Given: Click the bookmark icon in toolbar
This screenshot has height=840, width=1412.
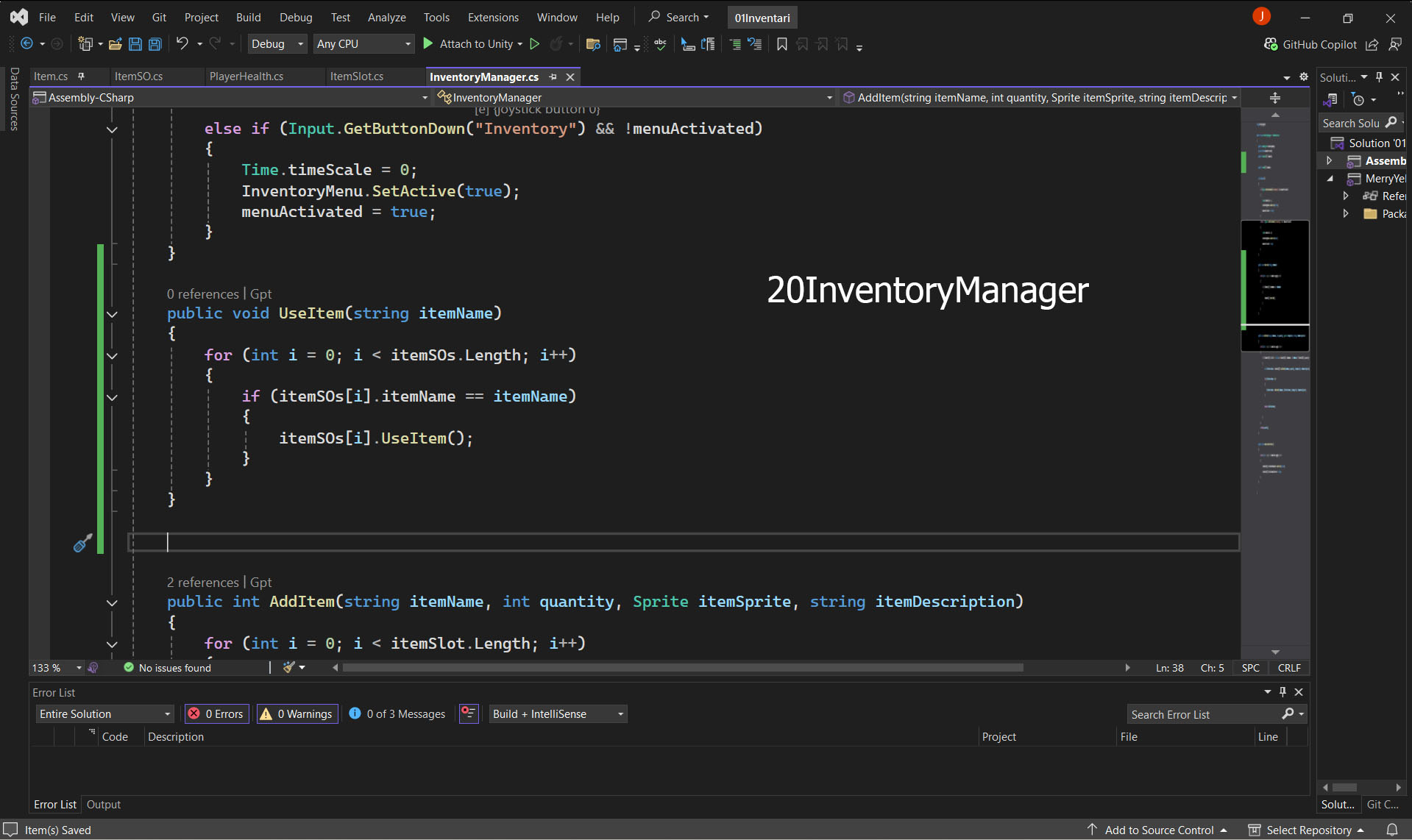Looking at the screenshot, I should click(x=781, y=44).
